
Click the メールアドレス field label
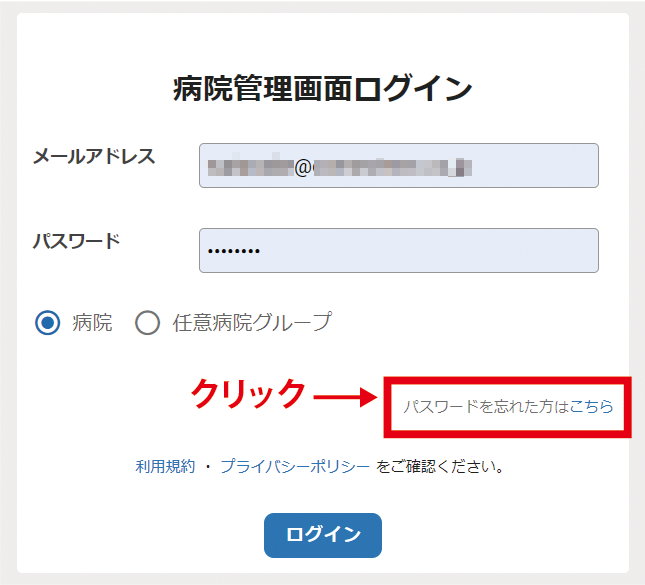pyautogui.click(x=94, y=156)
